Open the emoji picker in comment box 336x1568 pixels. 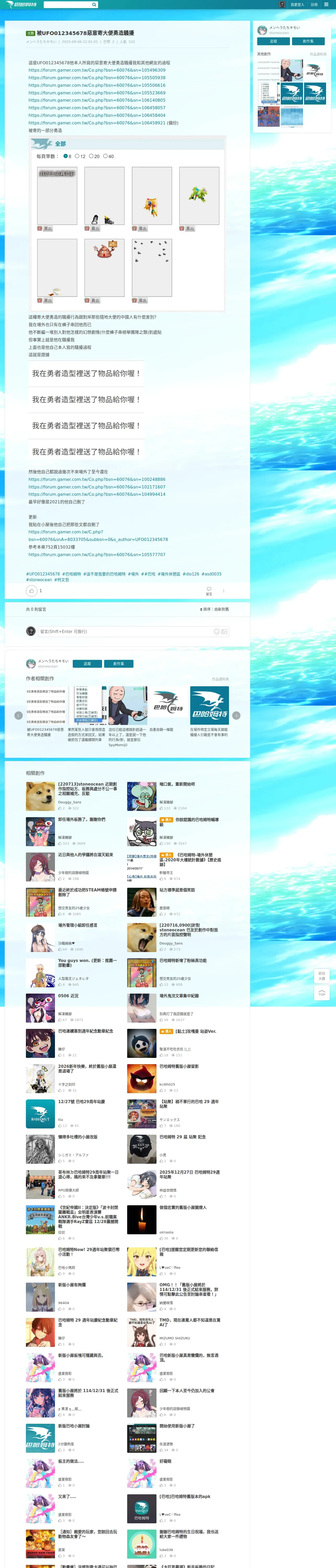(x=216, y=632)
